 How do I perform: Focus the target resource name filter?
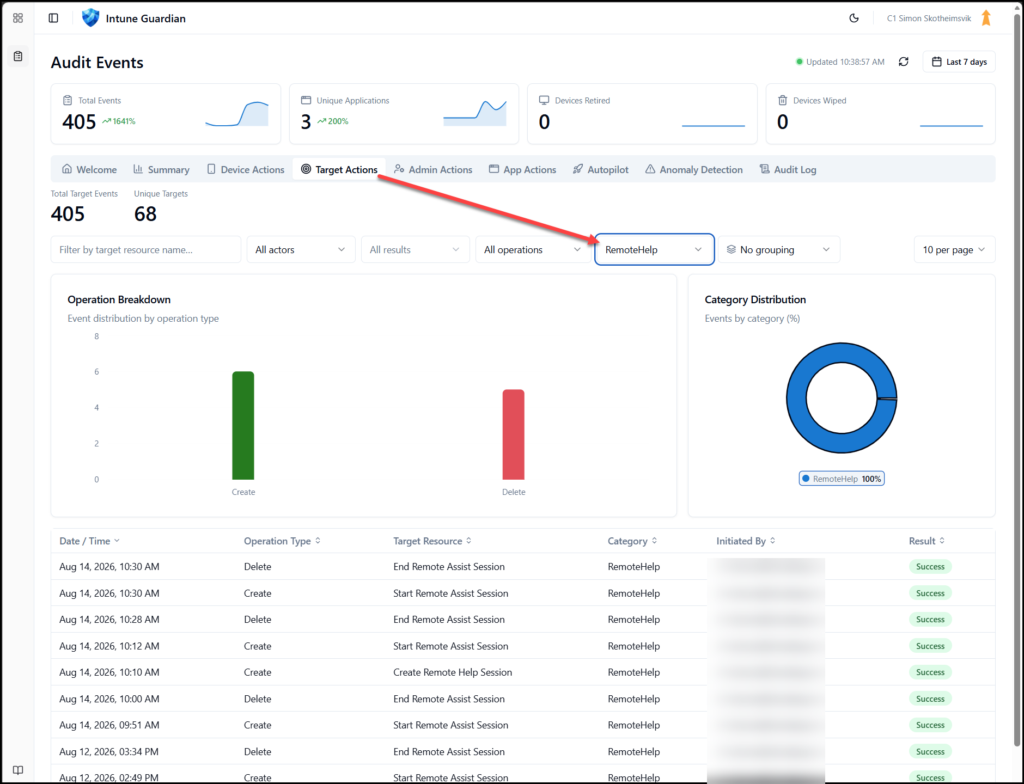click(146, 250)
